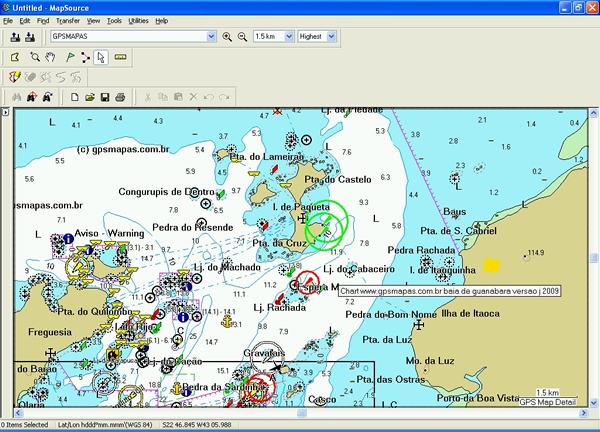Viewport: 600px width, 432px height.
Task: Click the Save disk icon
Action: tap(105, 97)
